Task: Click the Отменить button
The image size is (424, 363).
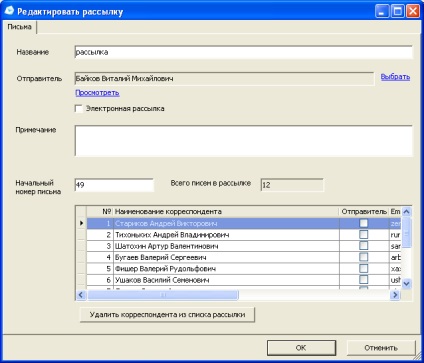Action: point(381,348)
